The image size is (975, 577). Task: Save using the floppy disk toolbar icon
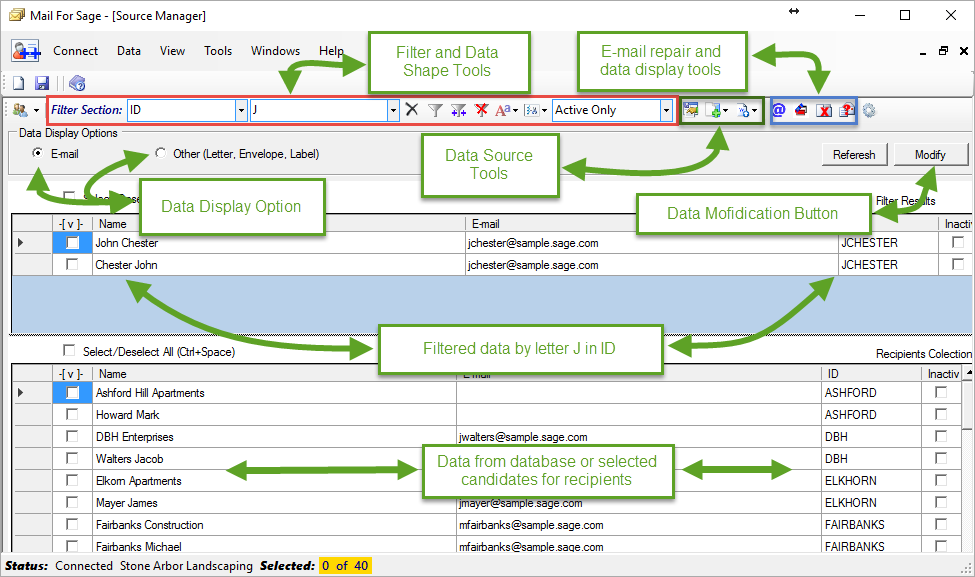tap(42, 83)
